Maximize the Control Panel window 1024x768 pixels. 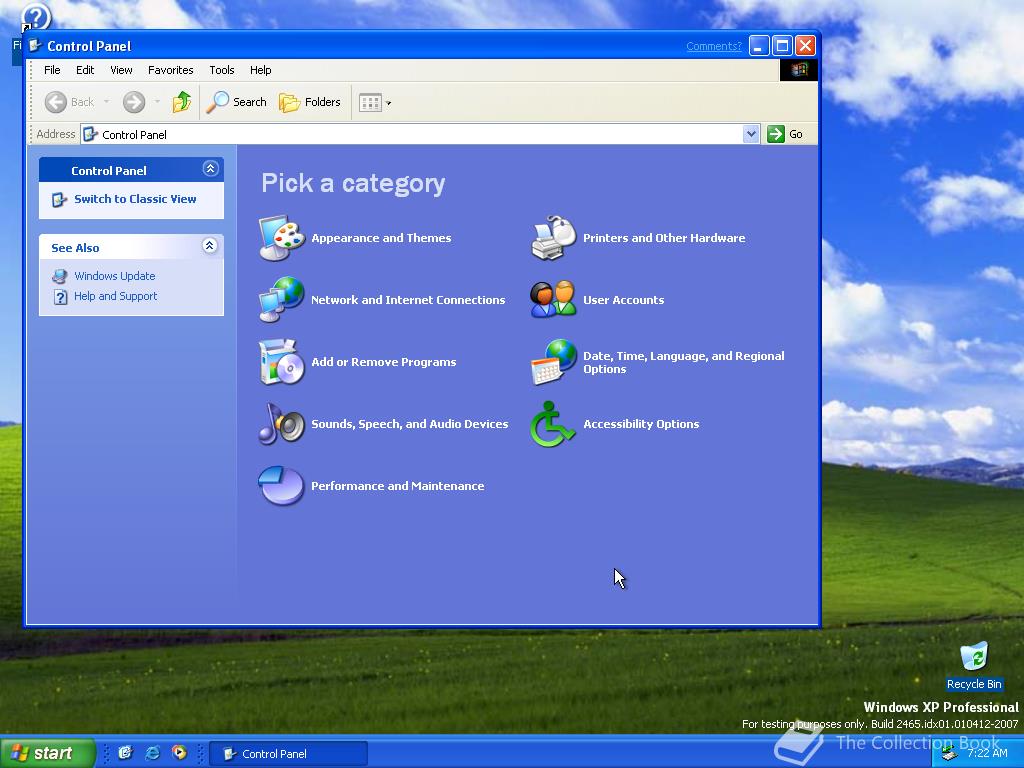[782, 46]
